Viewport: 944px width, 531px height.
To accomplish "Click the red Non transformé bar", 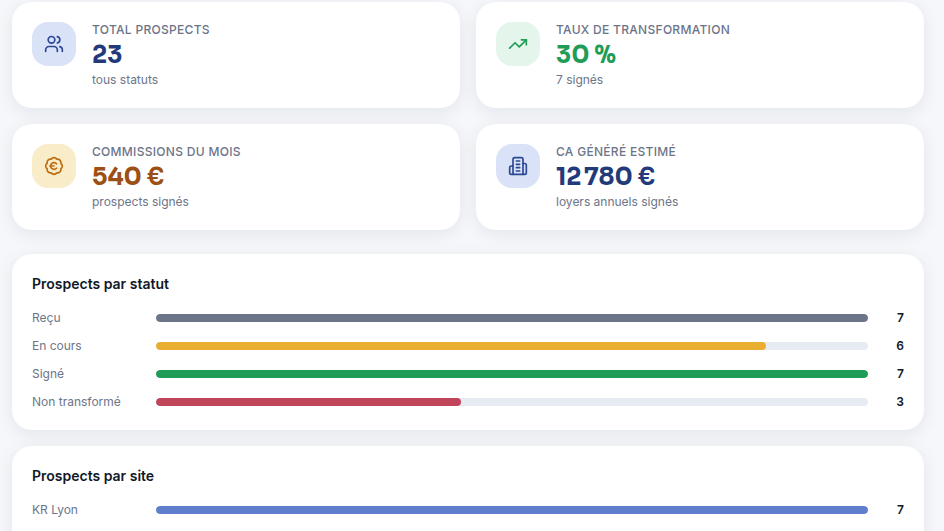I will [308, 402].
